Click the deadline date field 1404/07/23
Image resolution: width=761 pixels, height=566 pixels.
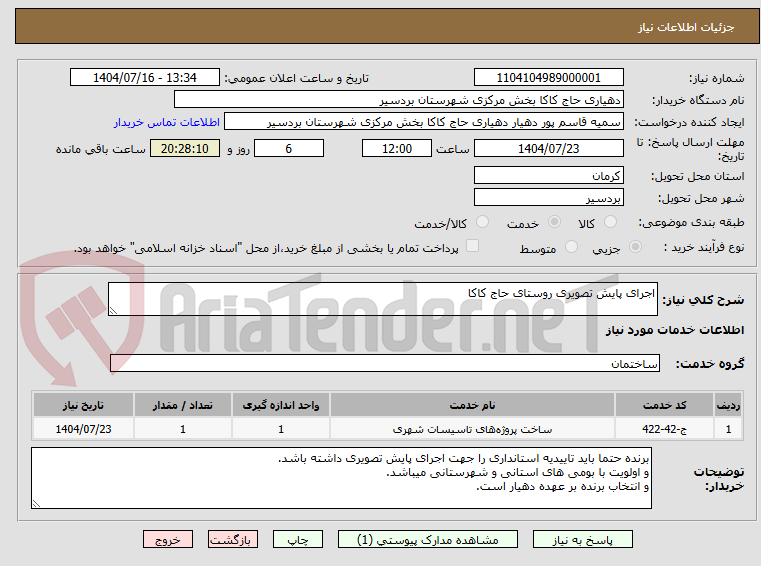[x=548, y=149]
